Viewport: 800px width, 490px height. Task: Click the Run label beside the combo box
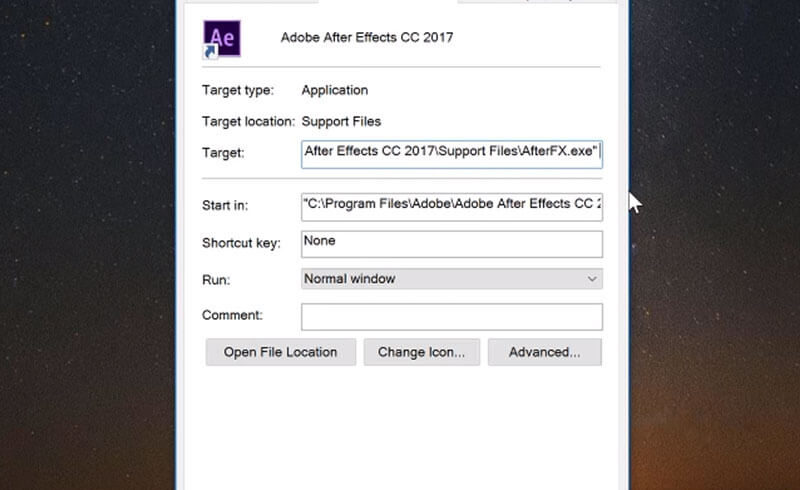coord(216,280)
